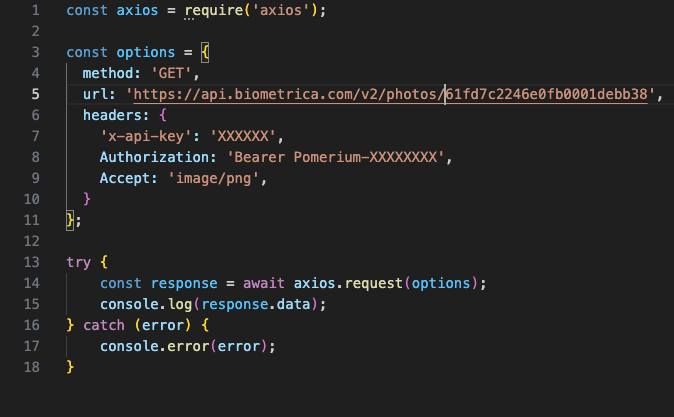Click 'console.error' on line 17
674x417 pixels.
click(x=155, y=346)
